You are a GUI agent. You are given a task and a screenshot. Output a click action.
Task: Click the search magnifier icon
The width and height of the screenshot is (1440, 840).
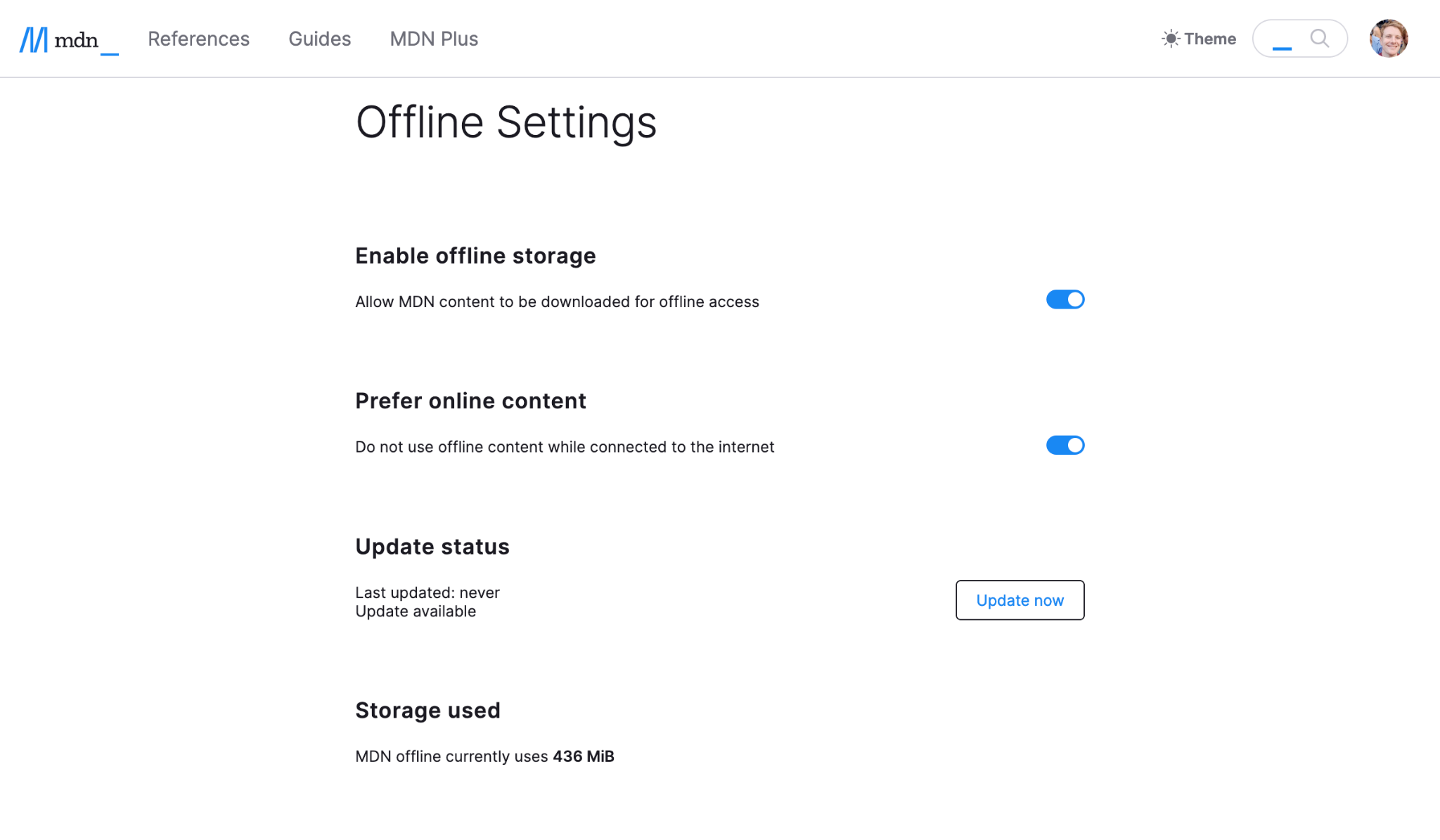[1319, 39]
